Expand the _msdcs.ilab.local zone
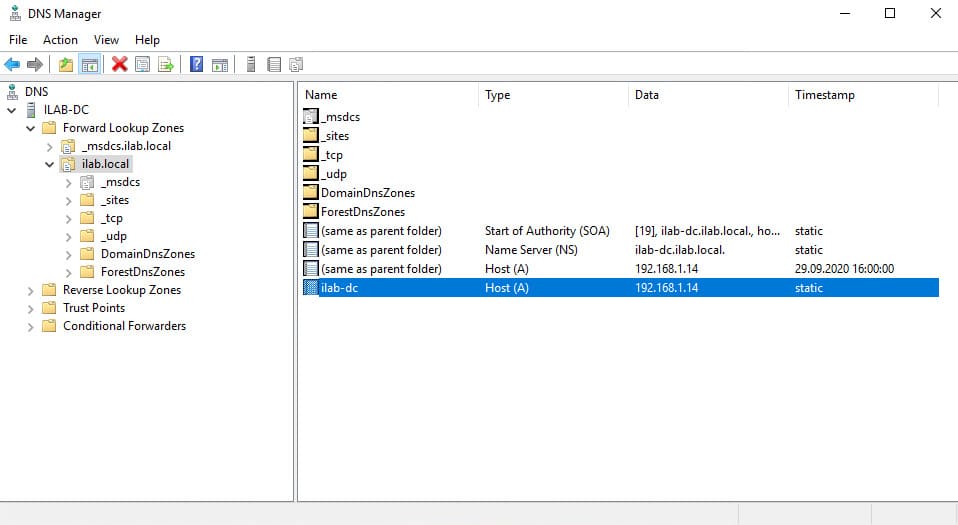This screenshot has height=525, width=958. 49,146
